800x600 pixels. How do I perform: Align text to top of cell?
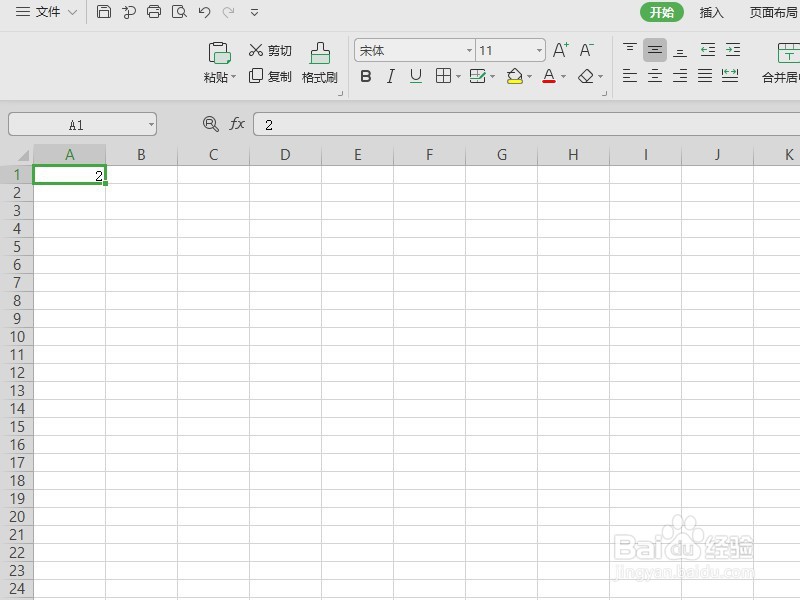tap(630, 49)
